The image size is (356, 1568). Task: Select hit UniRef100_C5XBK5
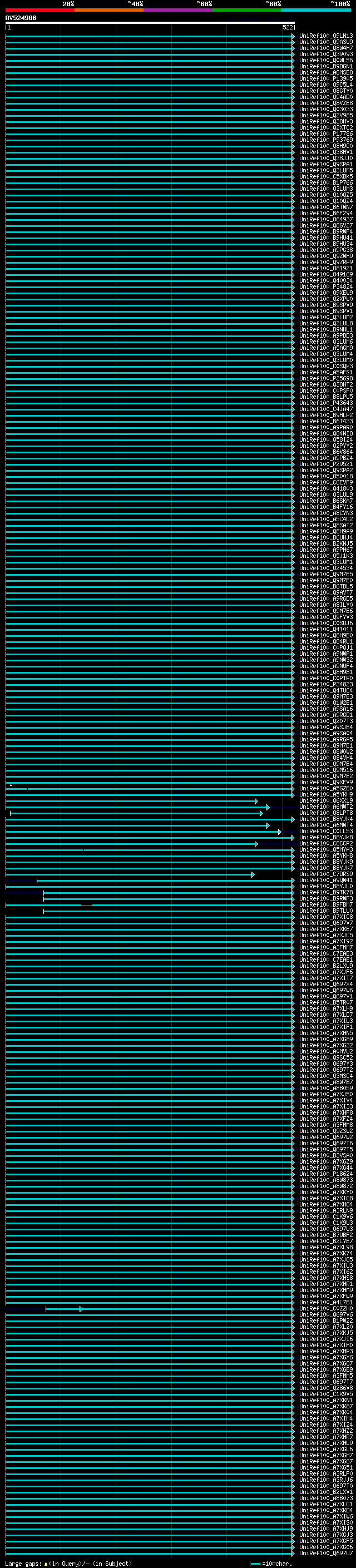(x=326, y=176)
